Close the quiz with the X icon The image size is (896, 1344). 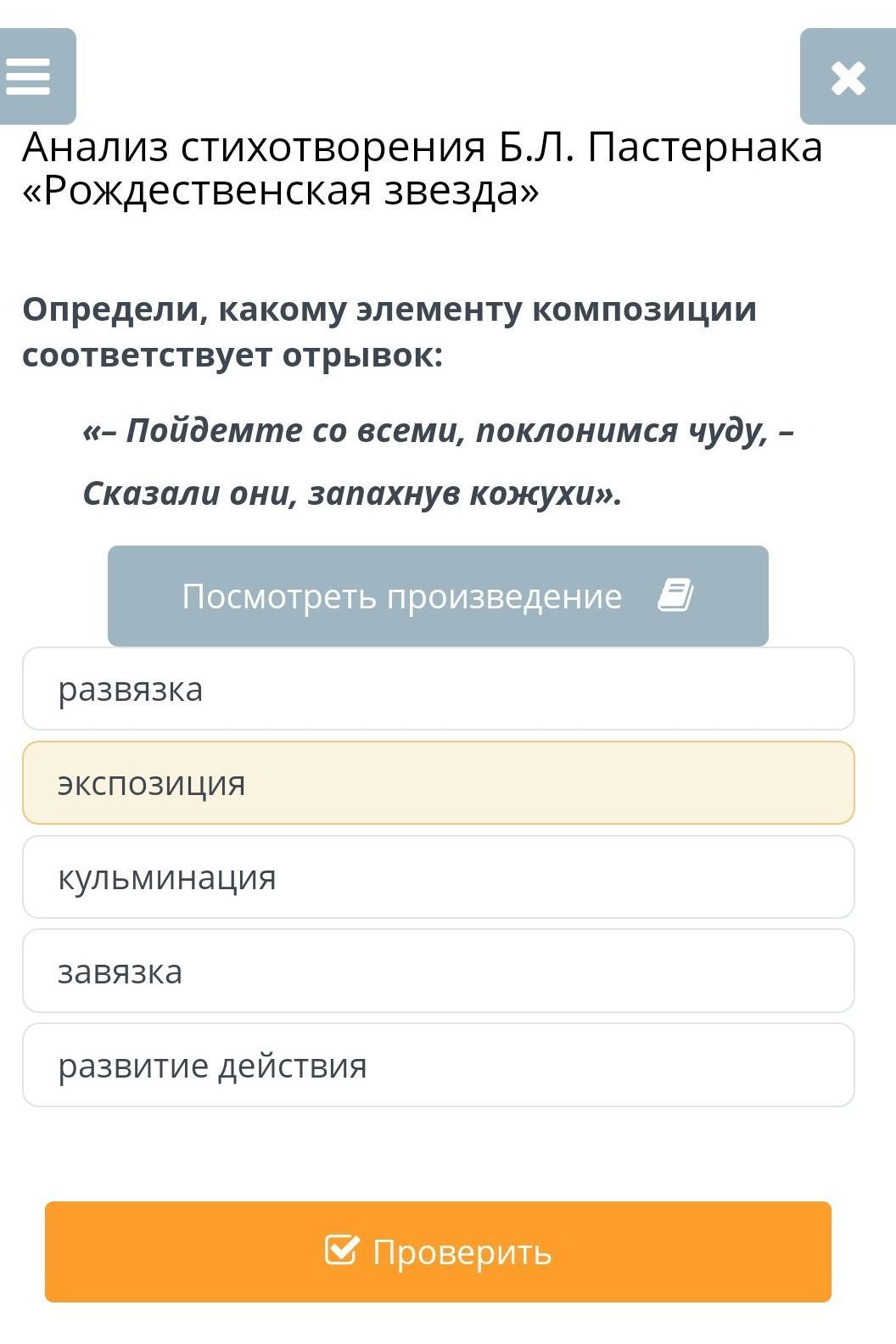(x=847, y=77)
